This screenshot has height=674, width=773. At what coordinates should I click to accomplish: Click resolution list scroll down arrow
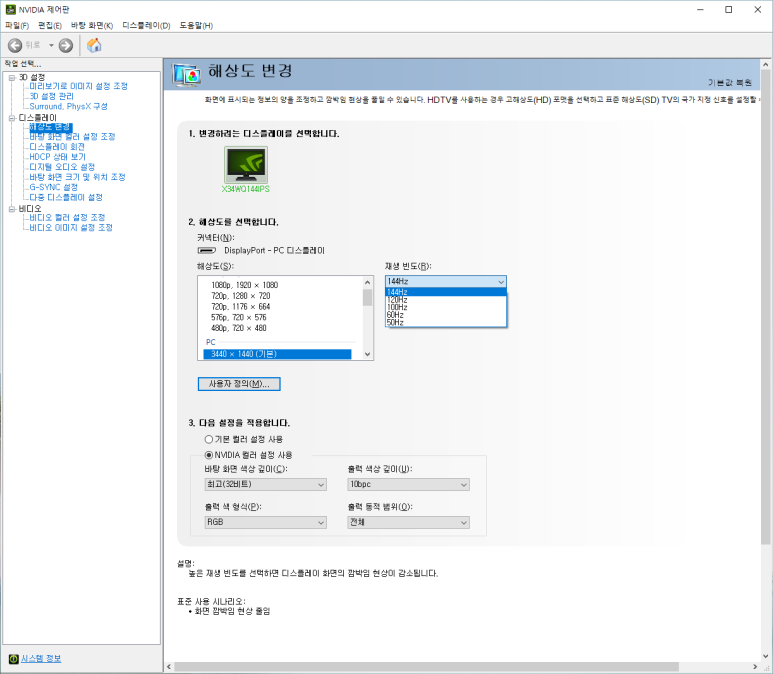coord(367,354)
